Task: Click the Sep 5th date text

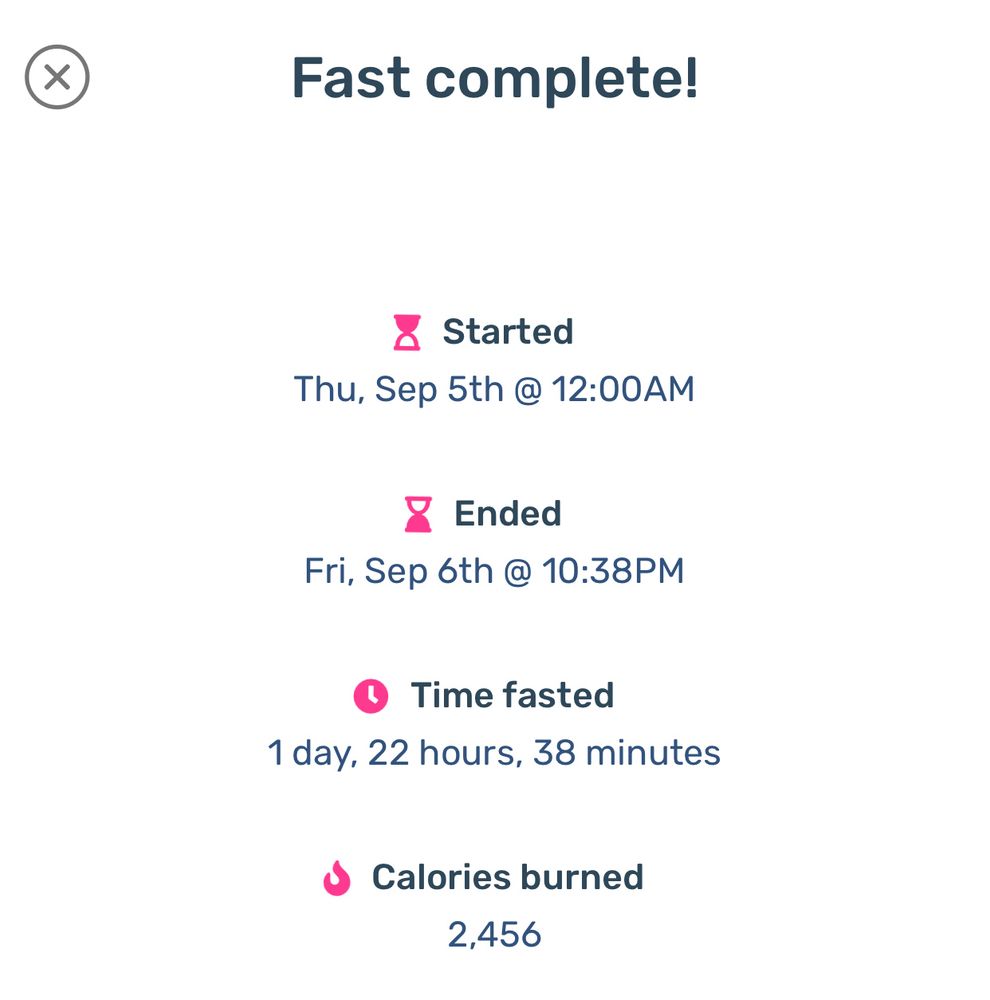Action: click(x=439, y=389)
